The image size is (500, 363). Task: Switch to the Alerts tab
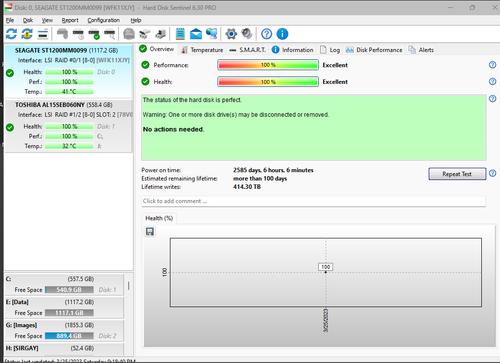pos(421,50)
